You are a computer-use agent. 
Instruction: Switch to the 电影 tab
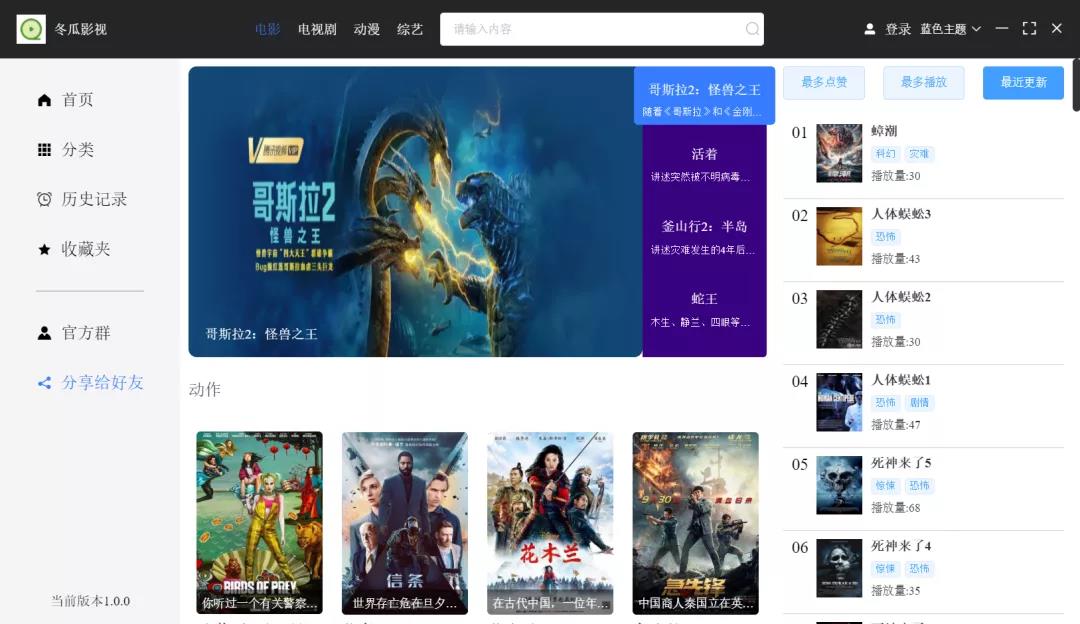[x=267, y=29]
